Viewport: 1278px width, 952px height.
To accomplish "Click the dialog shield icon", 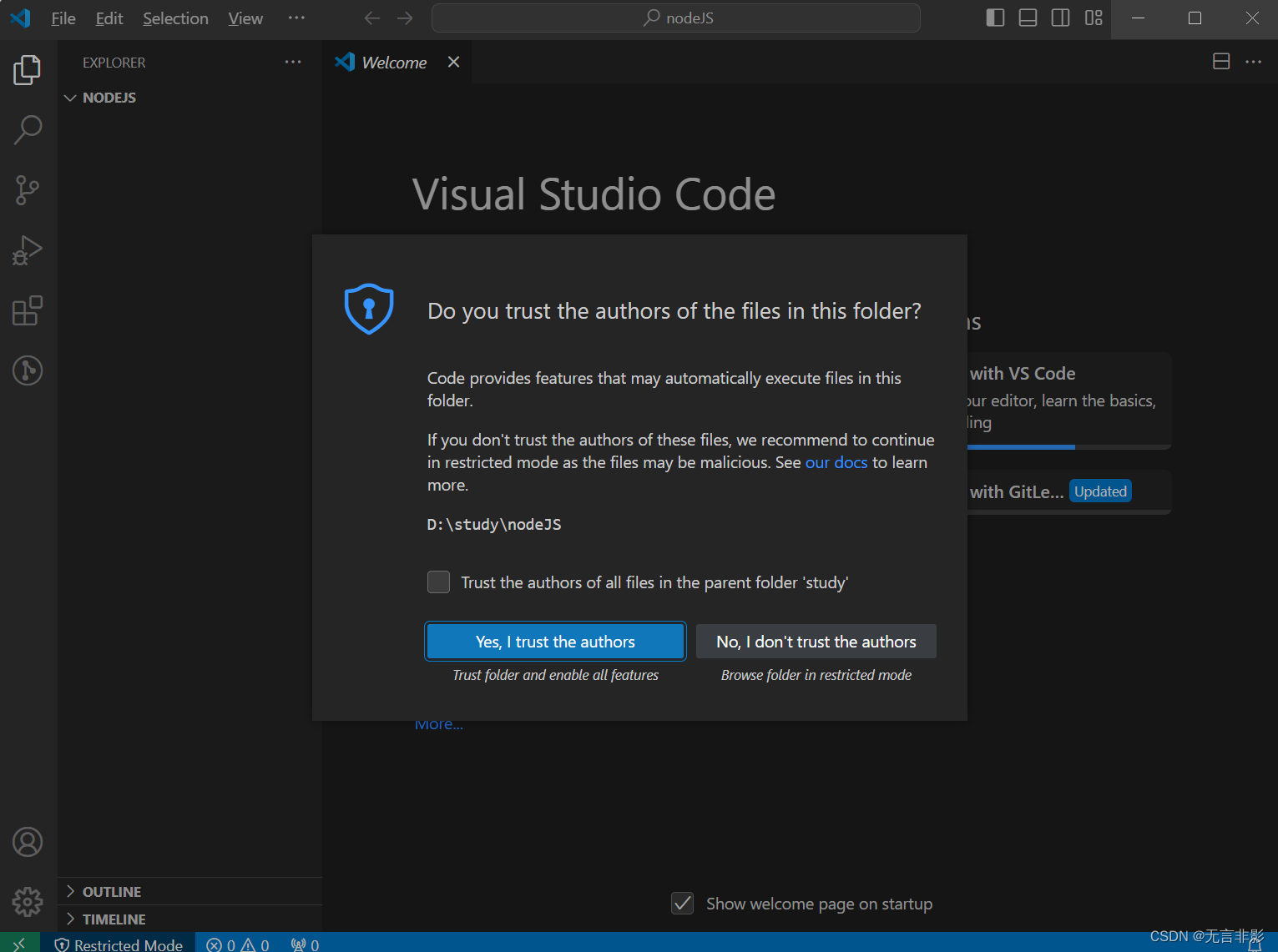I will pos(369,309).
